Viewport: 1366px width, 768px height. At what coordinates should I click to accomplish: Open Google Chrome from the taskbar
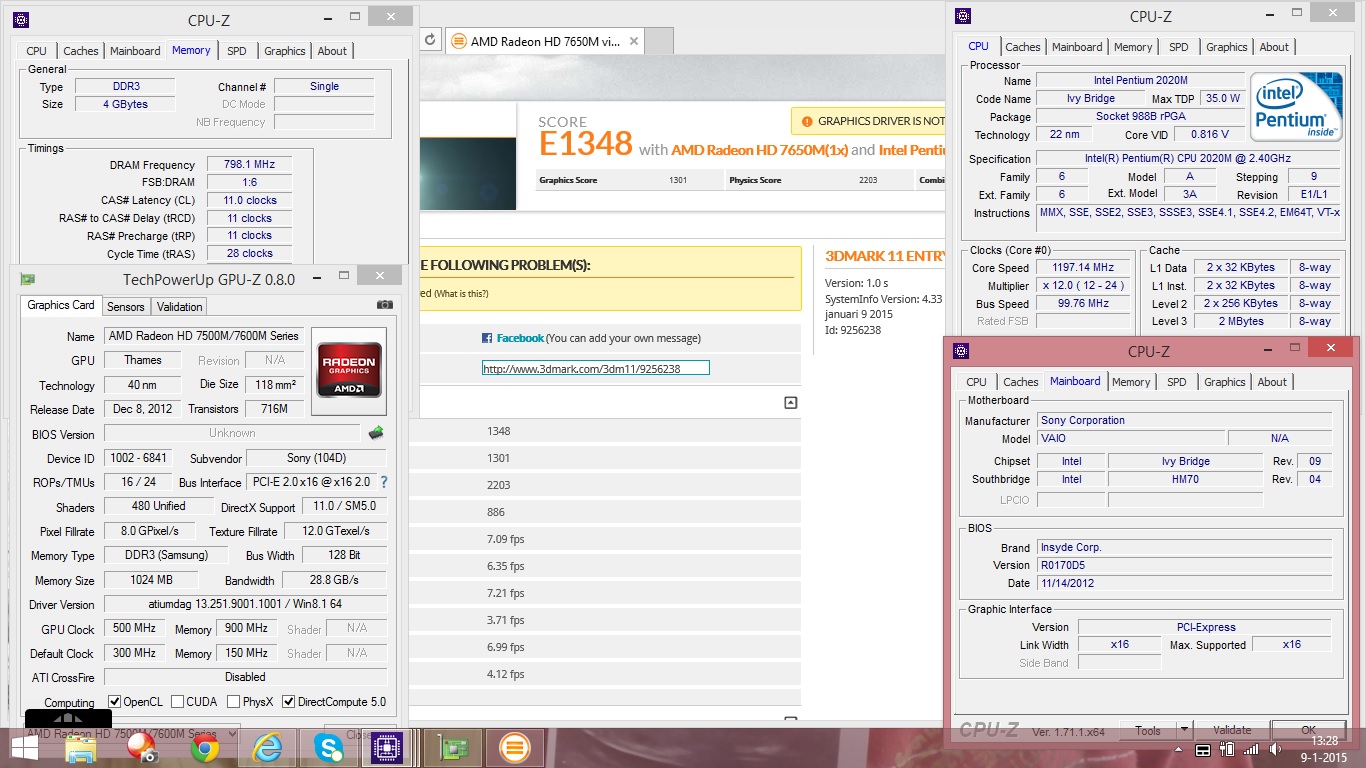tap(205, 748)
